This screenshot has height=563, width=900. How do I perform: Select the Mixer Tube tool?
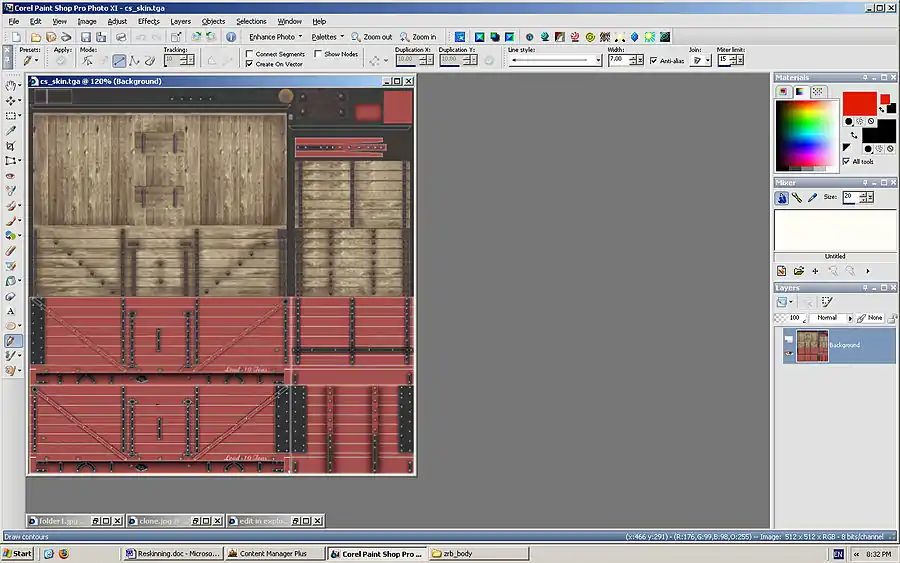click(x=783, y=198)
